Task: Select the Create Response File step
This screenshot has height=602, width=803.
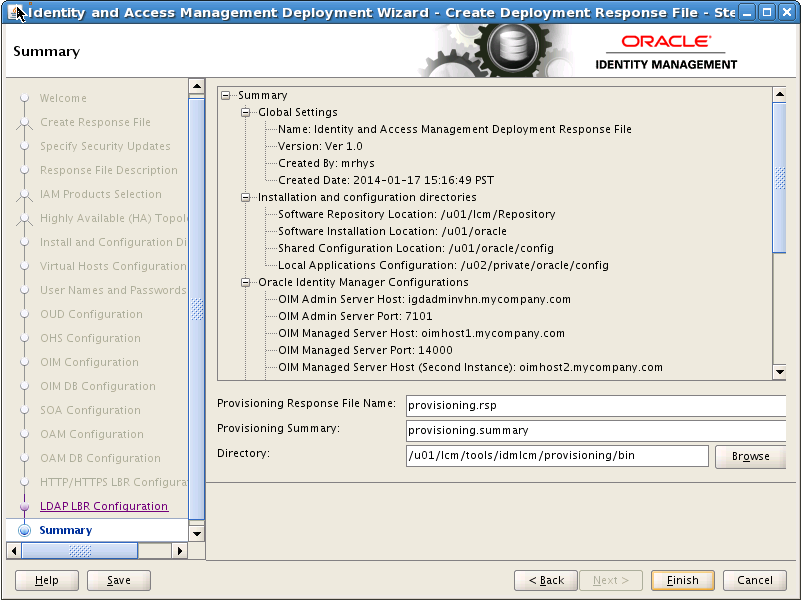Action: [95, 122]
